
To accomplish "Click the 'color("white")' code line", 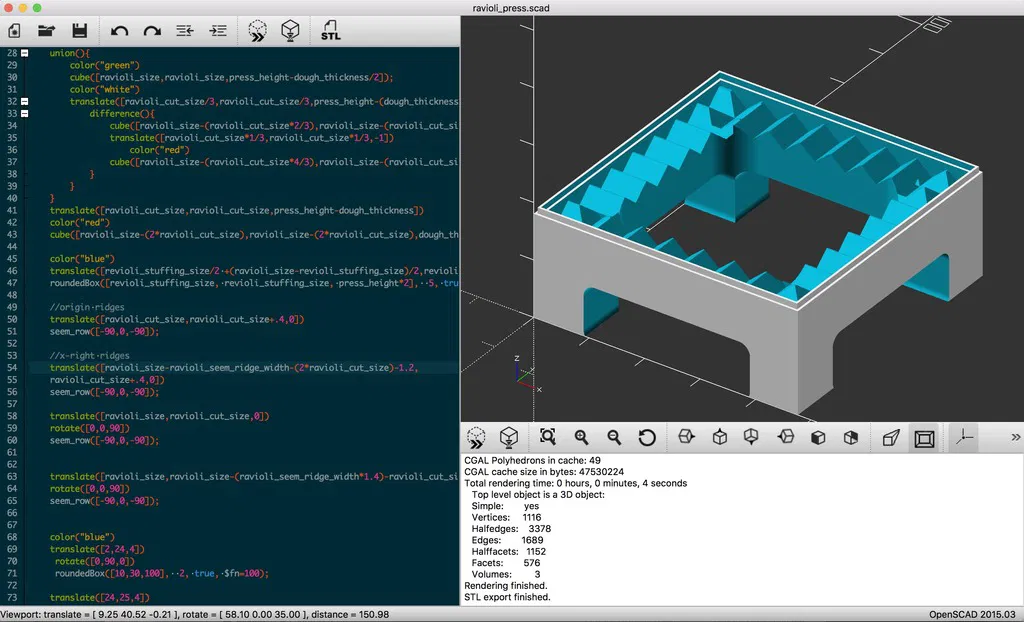I will (x=104, y=90).
